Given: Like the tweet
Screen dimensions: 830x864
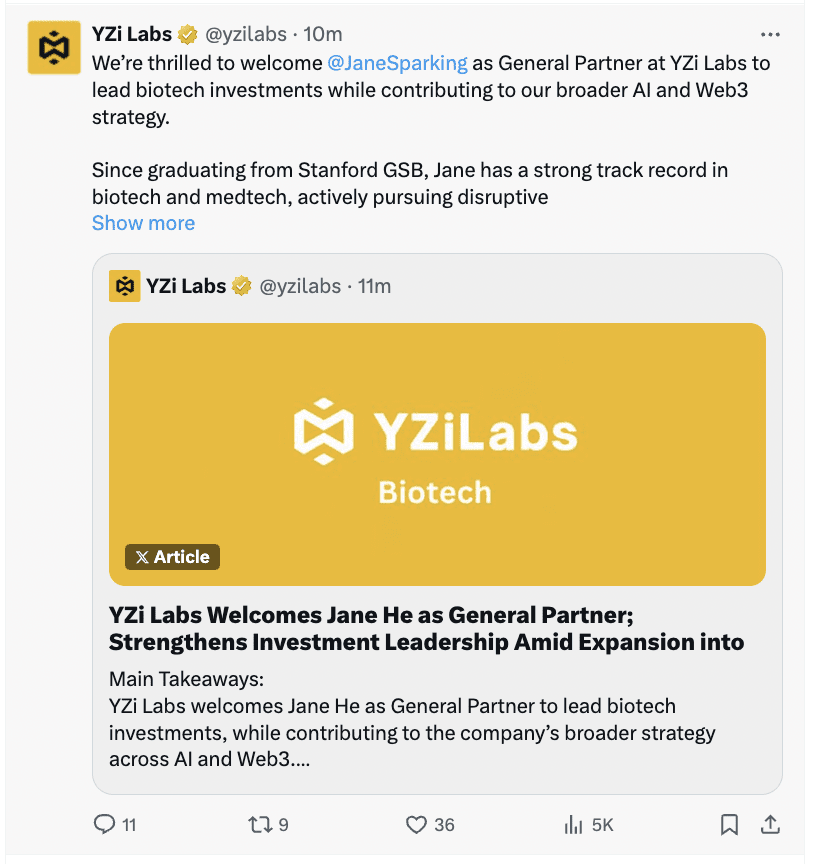Looking at the screenshot, I should click(x=415, y=825).
